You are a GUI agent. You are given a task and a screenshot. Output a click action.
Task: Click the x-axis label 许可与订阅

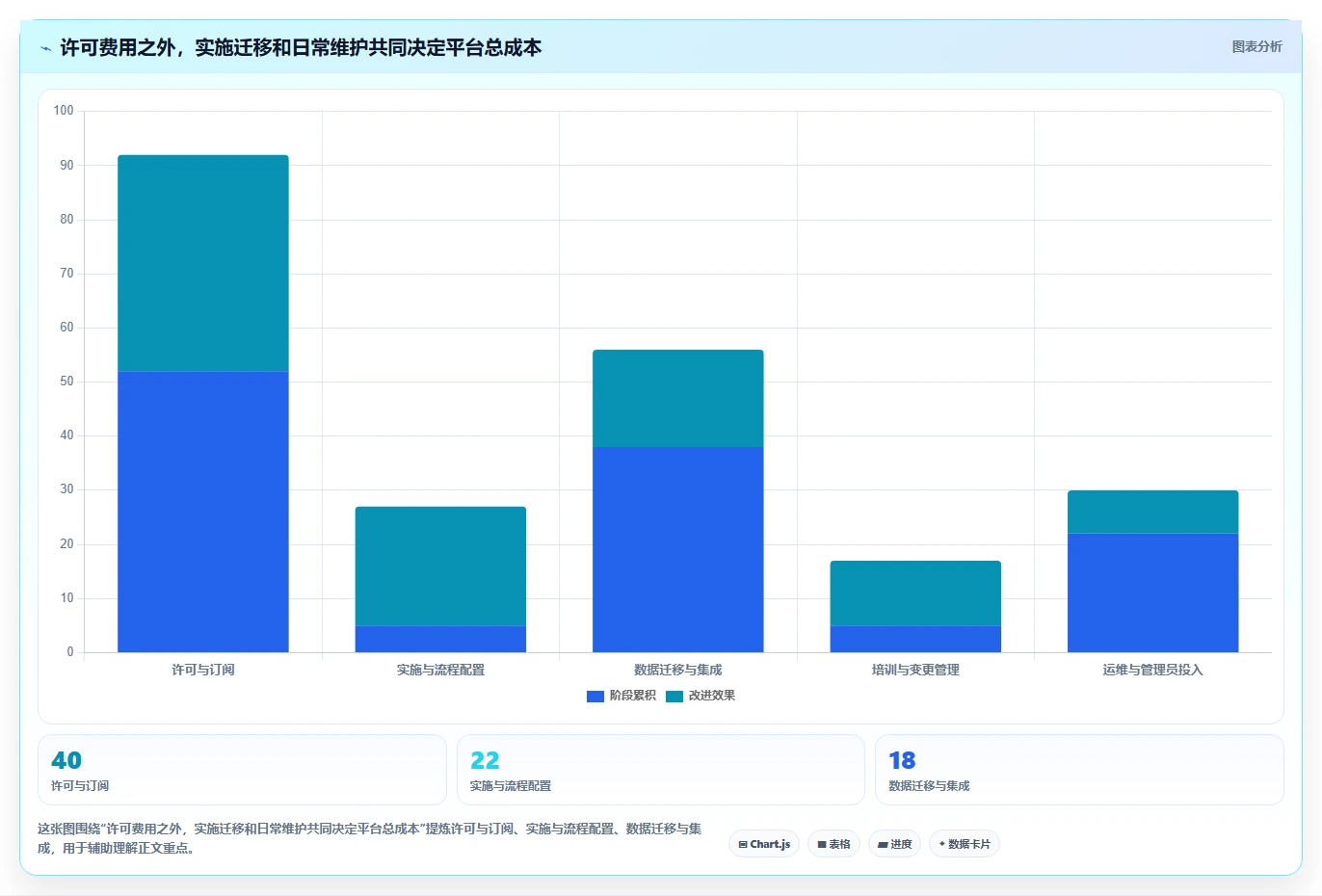coord(203,670)
